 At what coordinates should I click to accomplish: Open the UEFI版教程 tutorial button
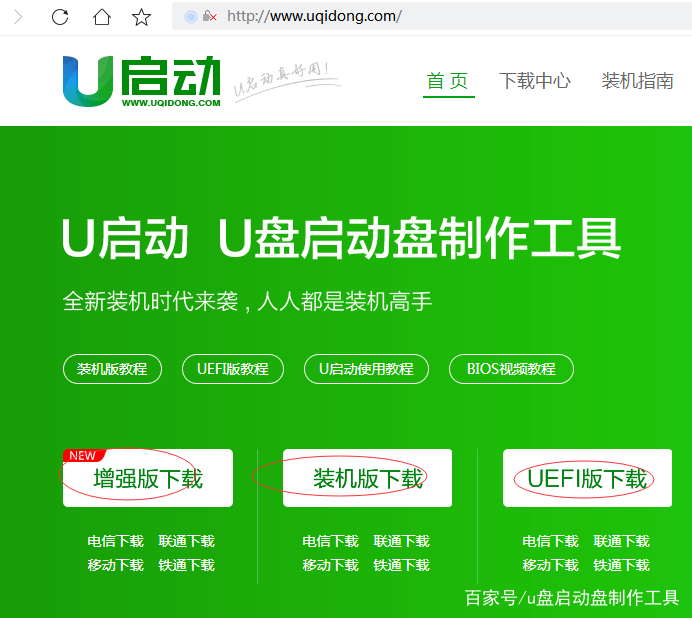pos(233,369)
